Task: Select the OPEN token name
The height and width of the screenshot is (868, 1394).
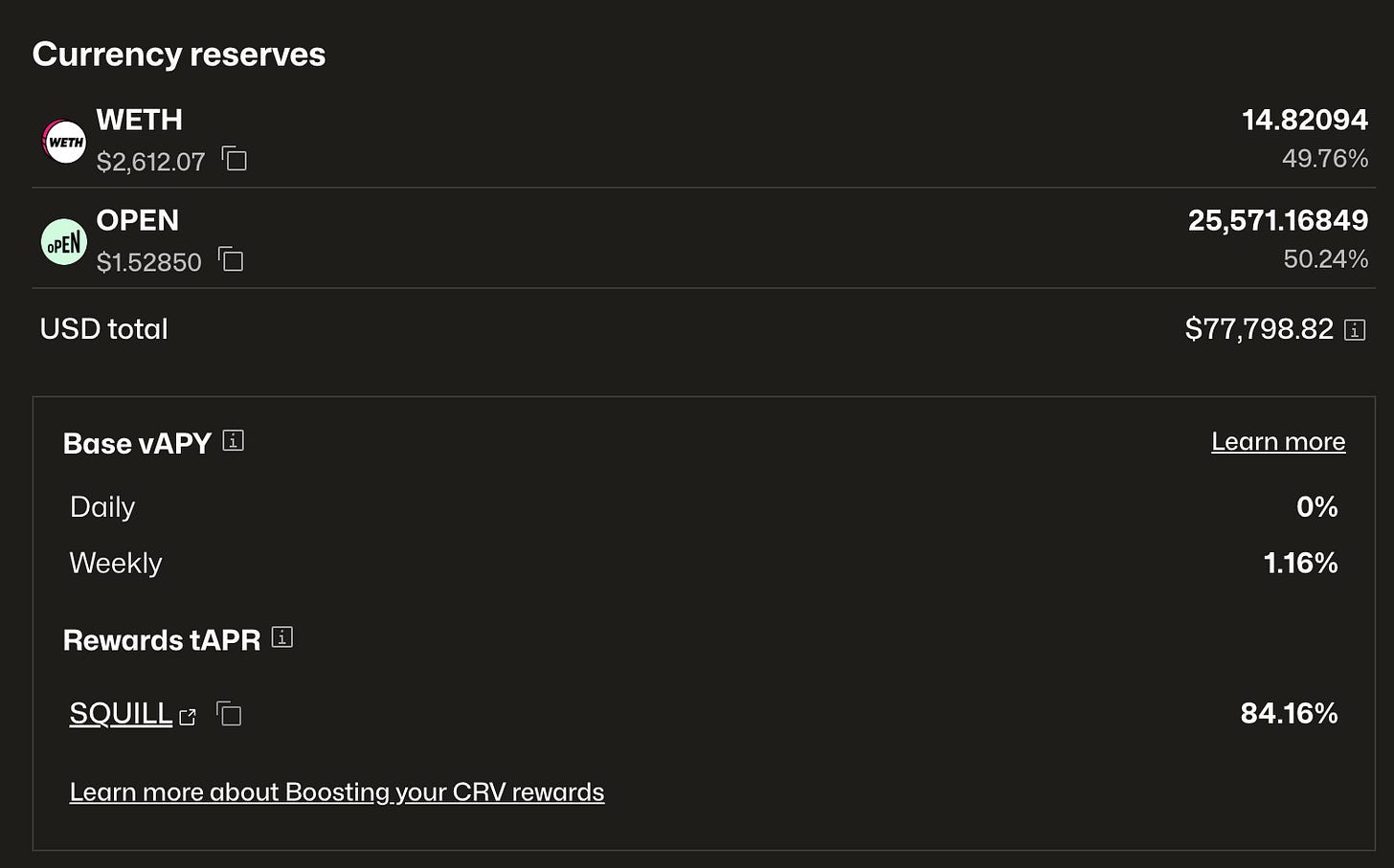Action: 137,220
